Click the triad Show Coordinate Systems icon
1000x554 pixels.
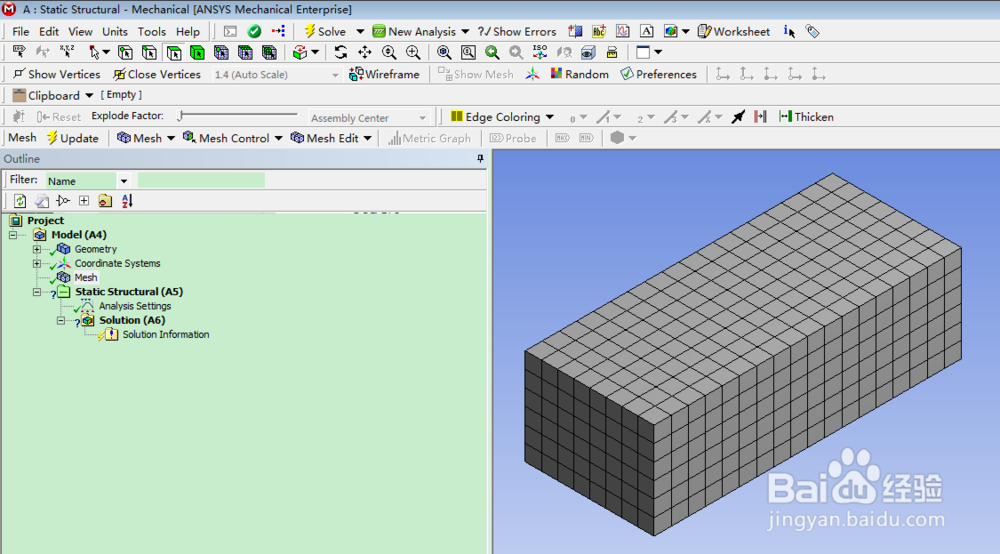[532, 75]
